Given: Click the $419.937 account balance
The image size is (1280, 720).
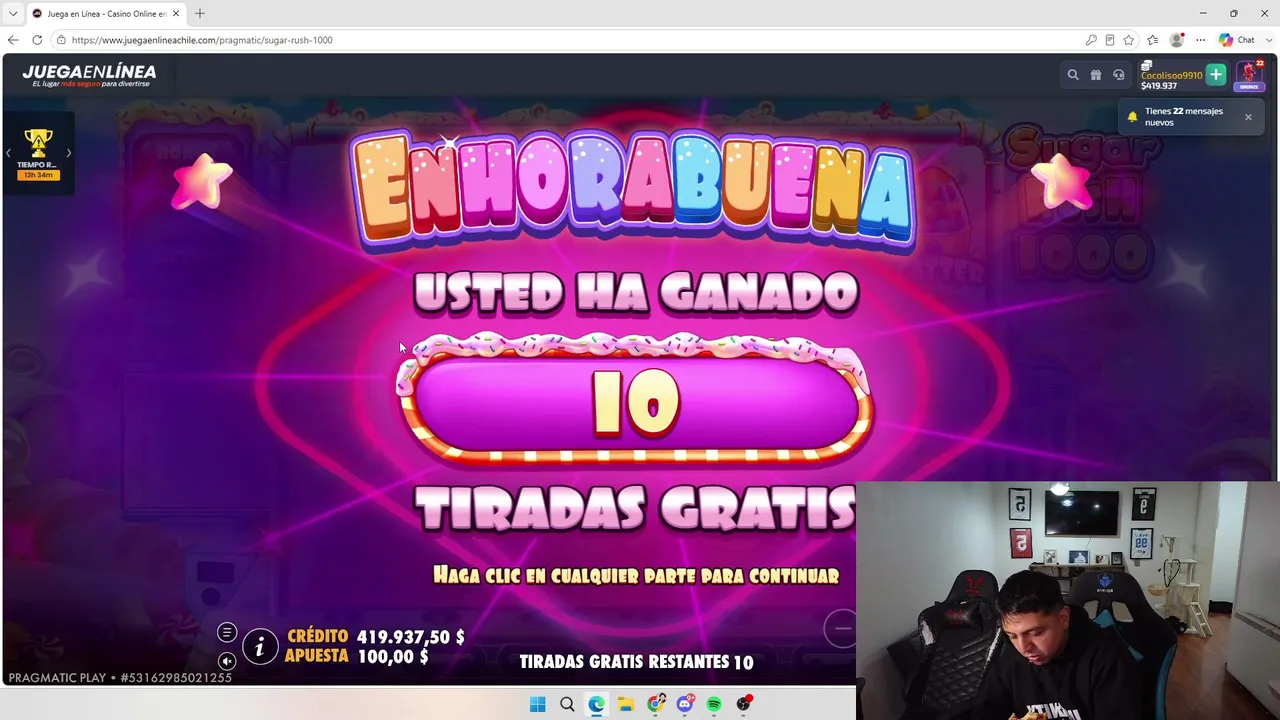Looking at the screenshot, I should coord(1159,86).
